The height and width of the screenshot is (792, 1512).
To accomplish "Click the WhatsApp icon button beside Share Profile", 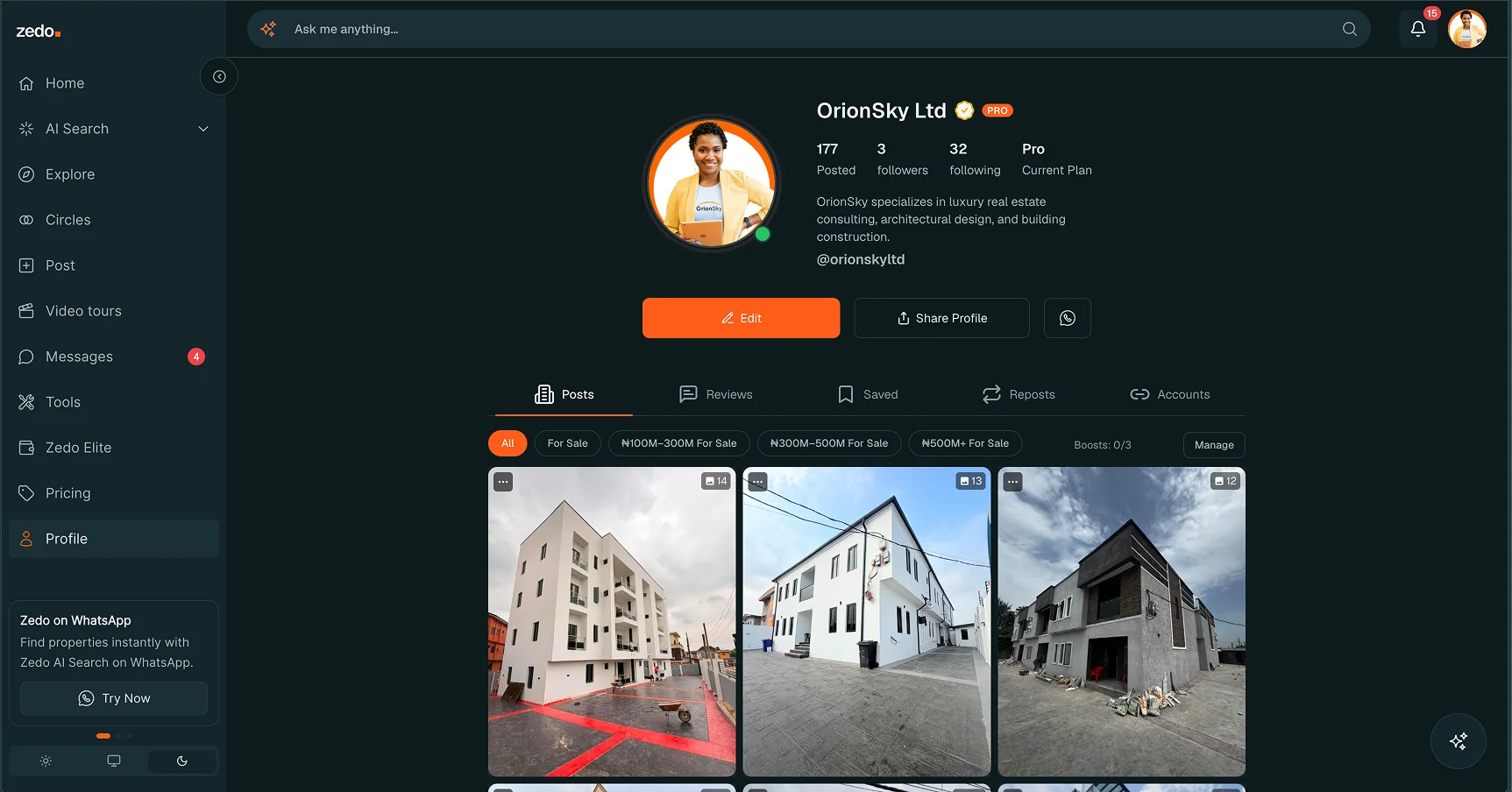I will point(1067,318).
